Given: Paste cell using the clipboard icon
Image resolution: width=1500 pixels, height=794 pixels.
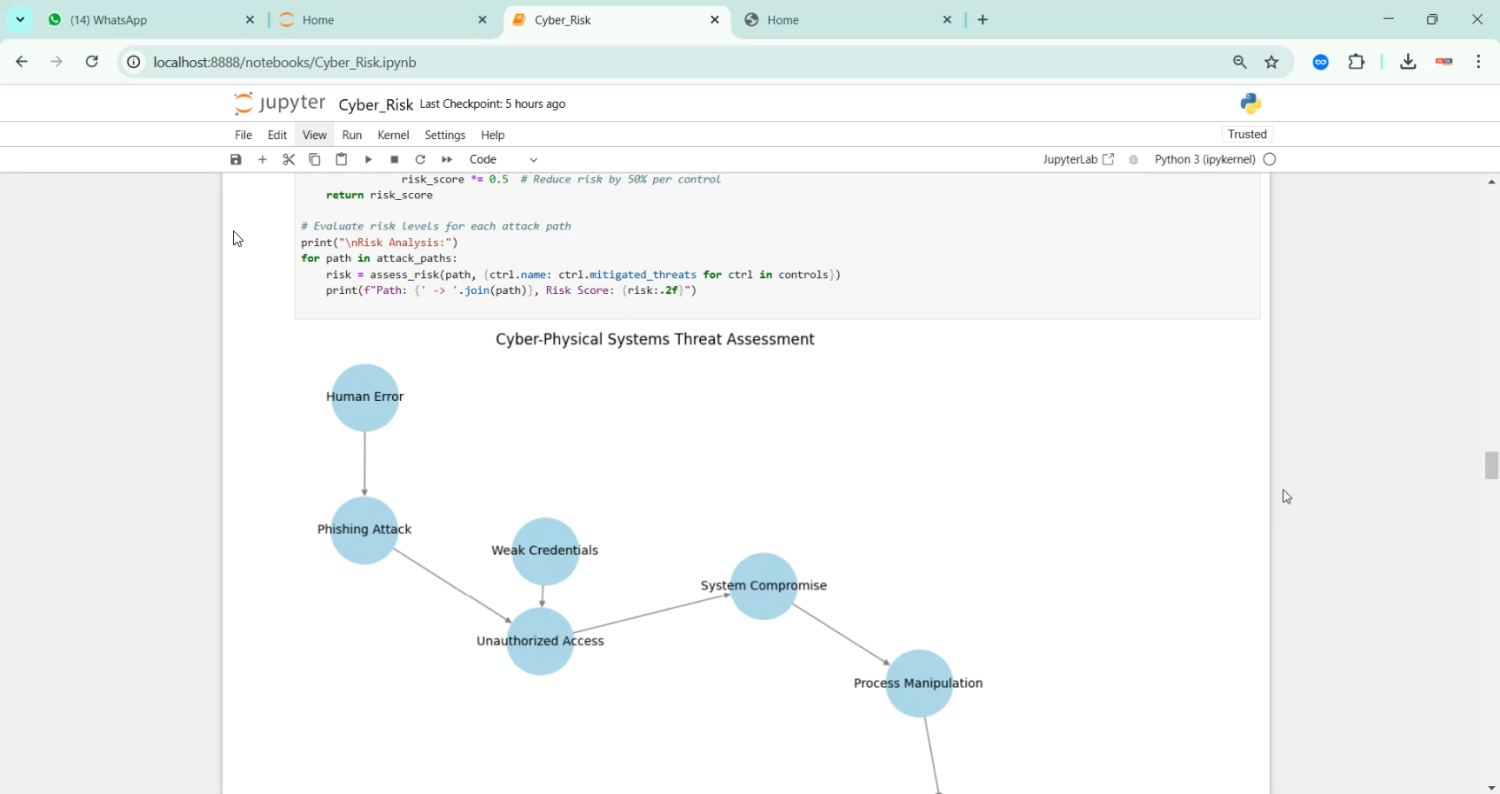Looking at the screenshot, I should (x=341, y=160).
